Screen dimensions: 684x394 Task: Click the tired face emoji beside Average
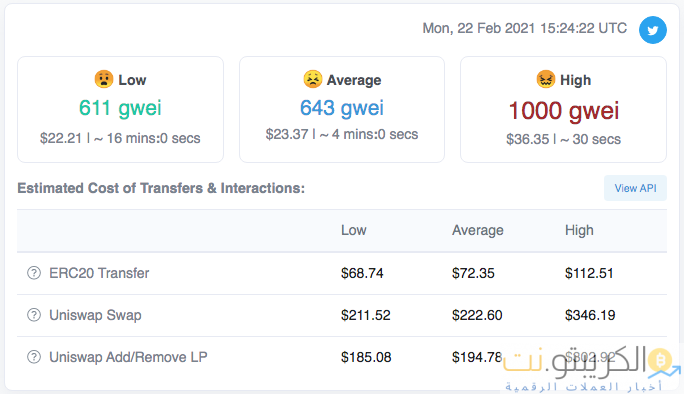313,79
